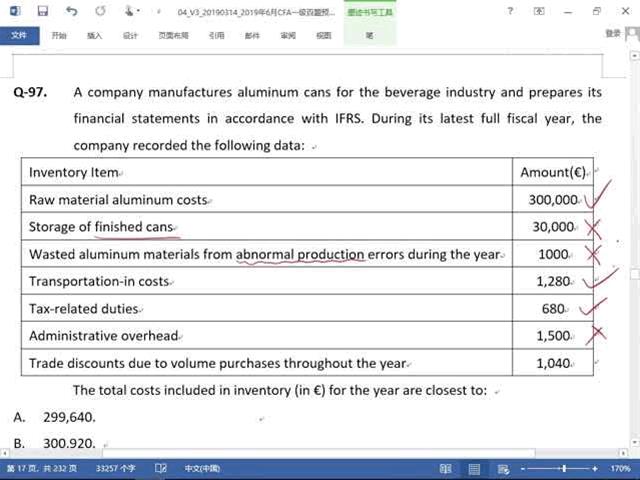The width and height of the screenshot is (640, 480).
Task: Customize the Quick Access Toolbar dropdown
Action: point(158,11)
